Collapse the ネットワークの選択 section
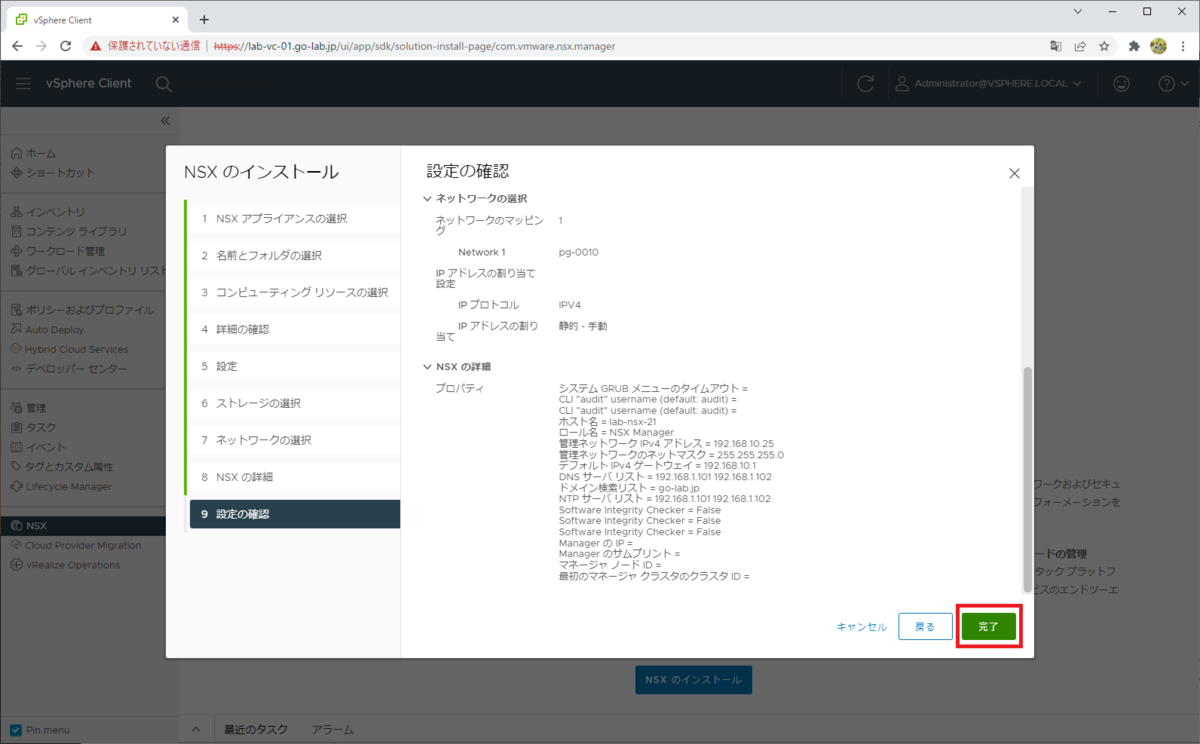The width and height of the screenshot is (1200, 744). [428, 198]
